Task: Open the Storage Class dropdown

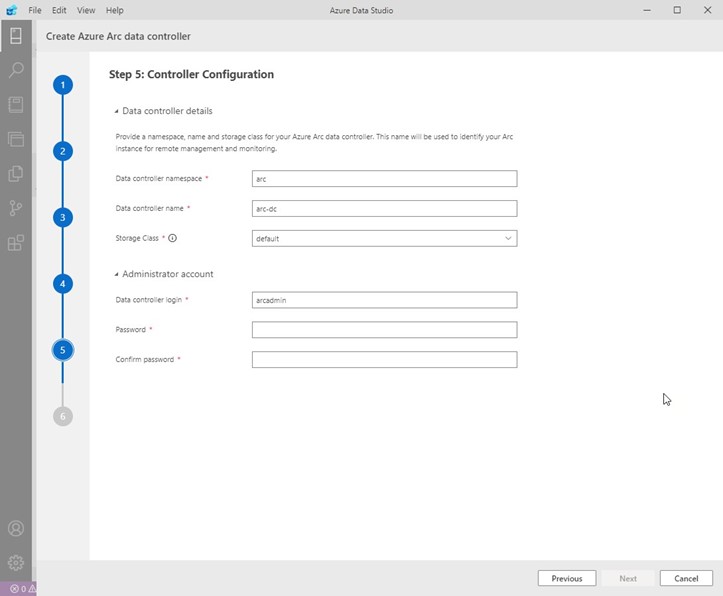Action: (x=385, y=238)
